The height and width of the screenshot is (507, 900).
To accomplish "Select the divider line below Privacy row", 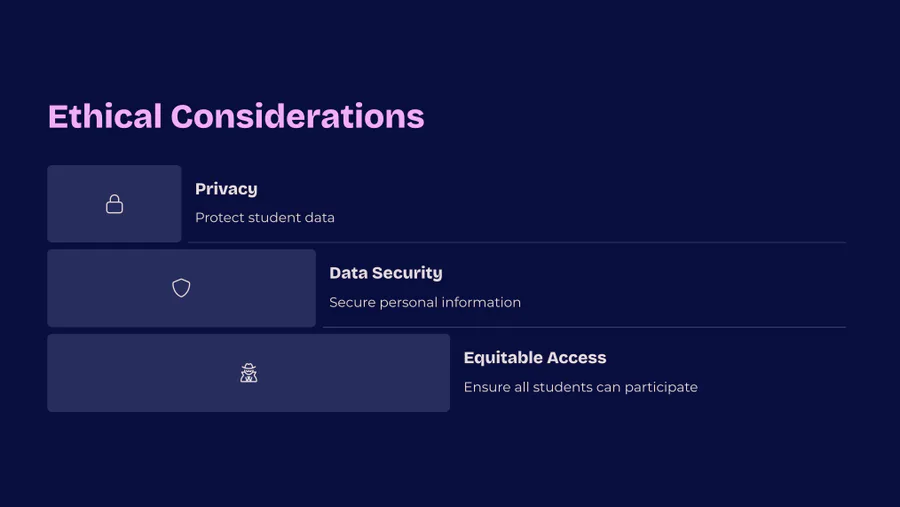I will click(516, 242).
